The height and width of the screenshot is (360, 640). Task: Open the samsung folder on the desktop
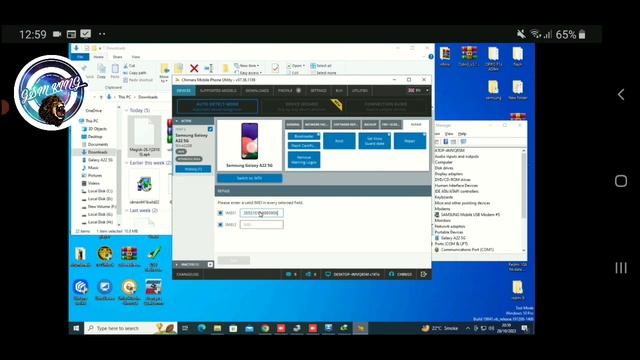493,89
